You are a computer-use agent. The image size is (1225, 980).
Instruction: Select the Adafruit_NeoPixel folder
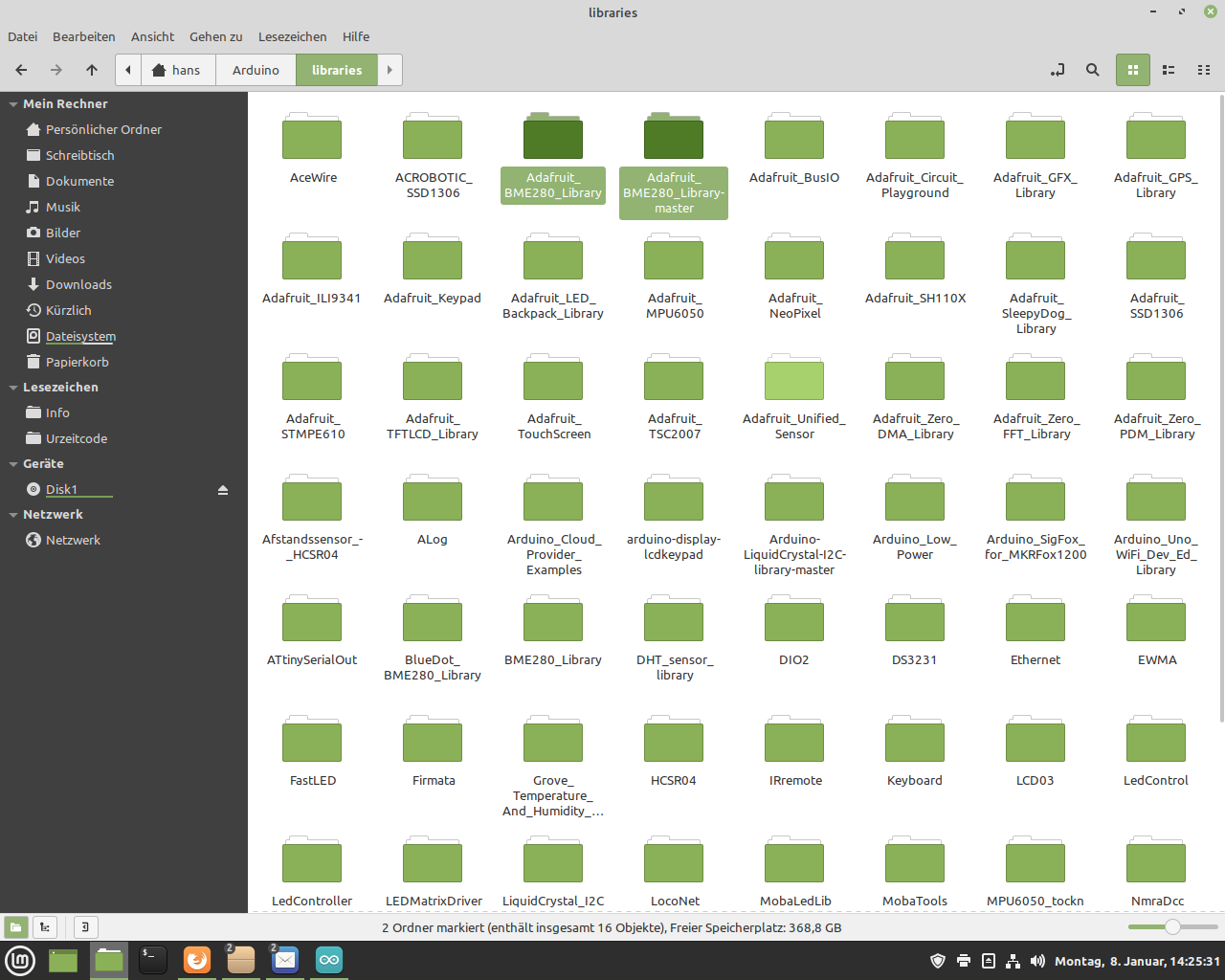click(x=794, y=277)
